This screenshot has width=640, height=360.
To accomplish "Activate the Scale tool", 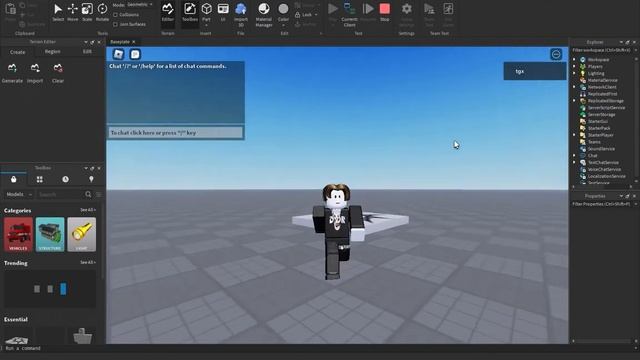I will [x=87, y=12].
